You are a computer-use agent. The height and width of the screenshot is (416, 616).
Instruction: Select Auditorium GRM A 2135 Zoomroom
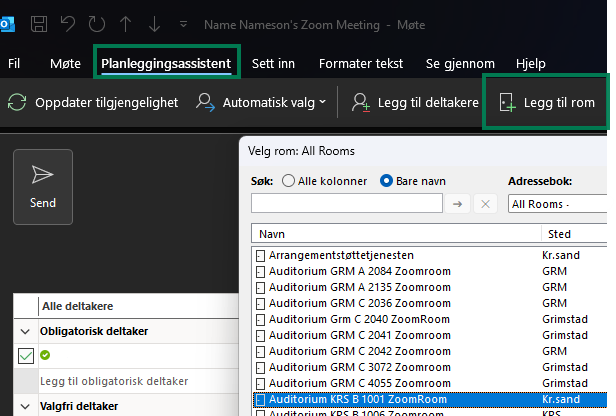359,288
